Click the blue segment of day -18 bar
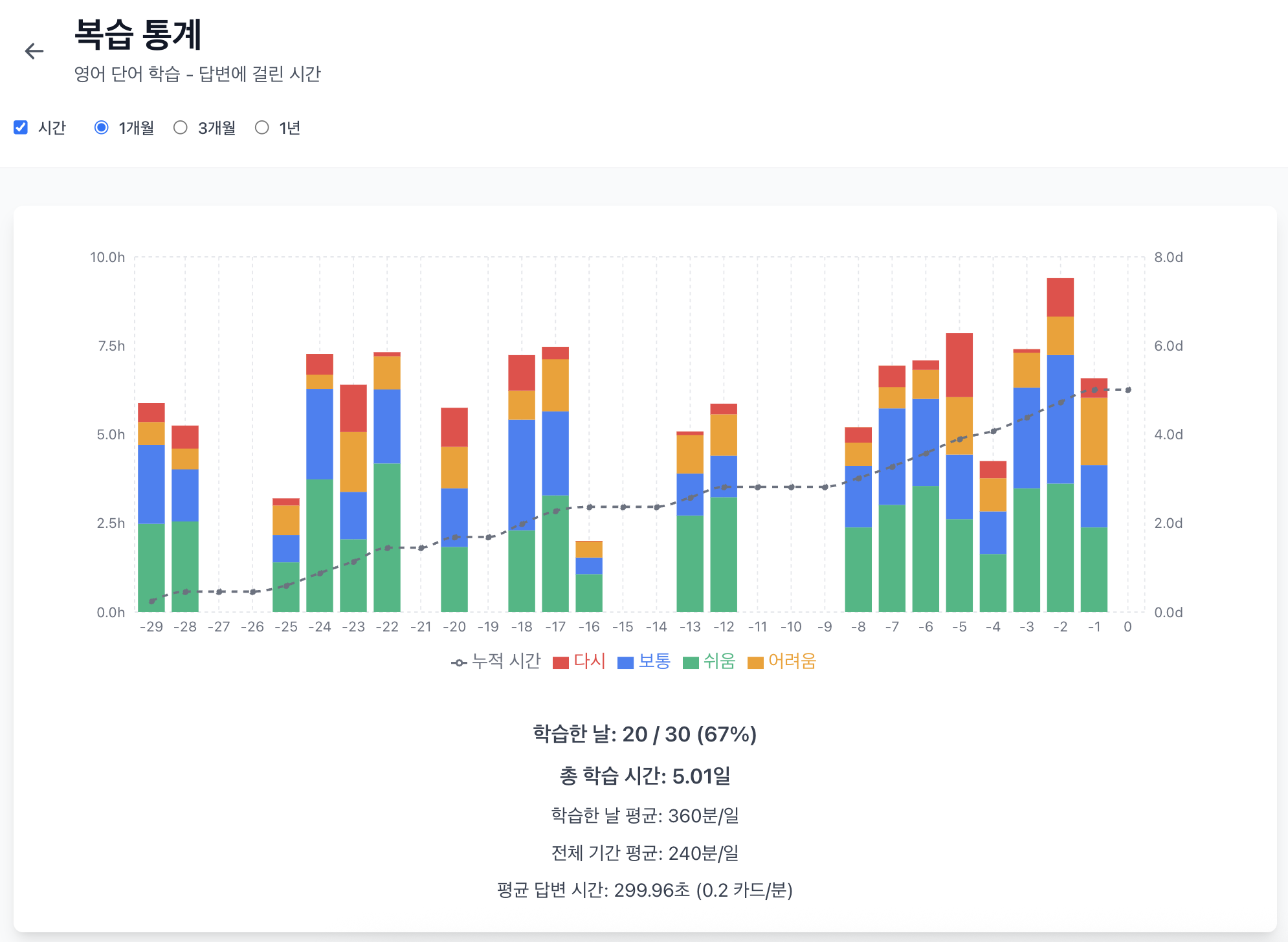The image size is (1288, 942). (522, 474)
